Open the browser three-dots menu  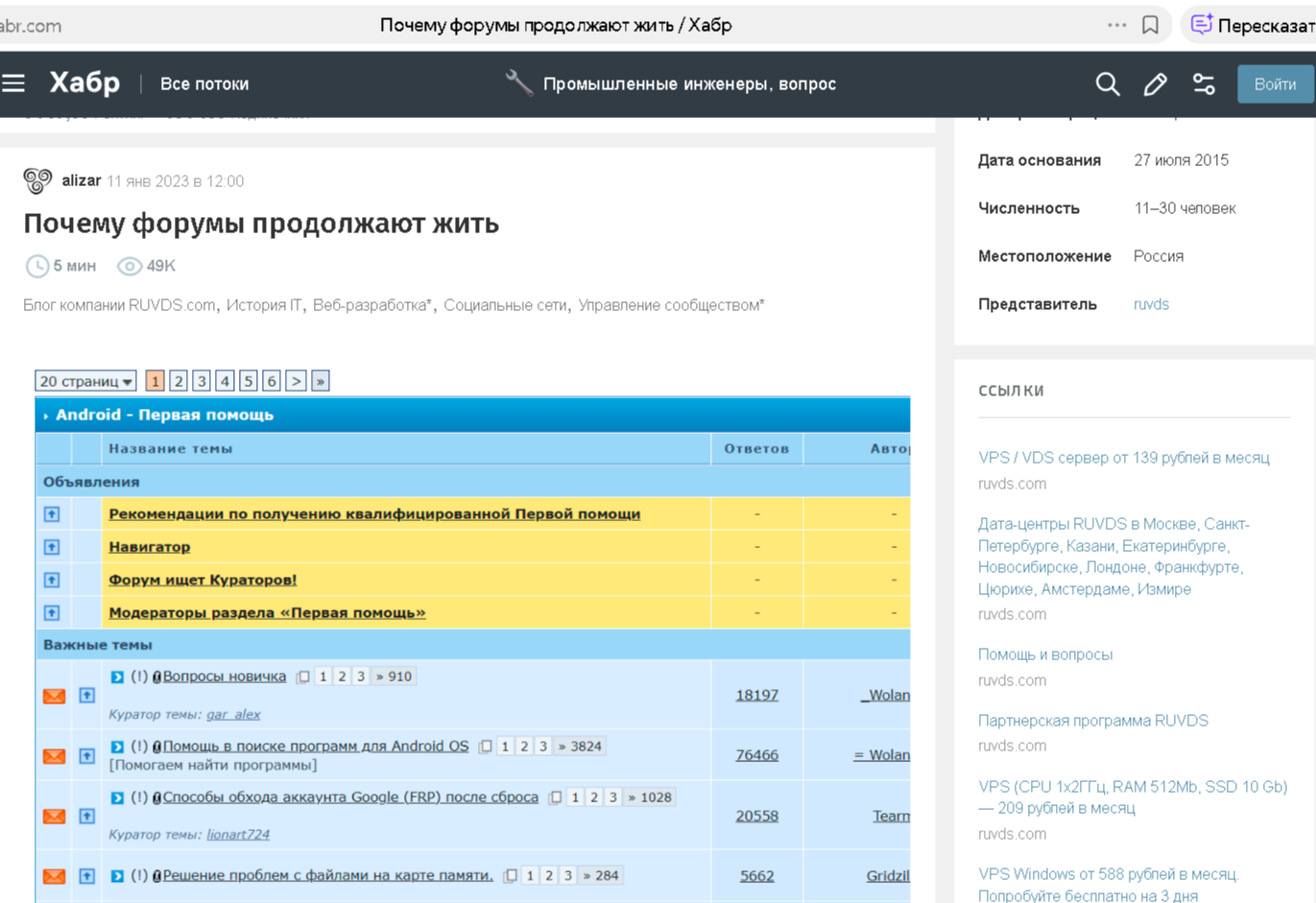coord(1116,25)
